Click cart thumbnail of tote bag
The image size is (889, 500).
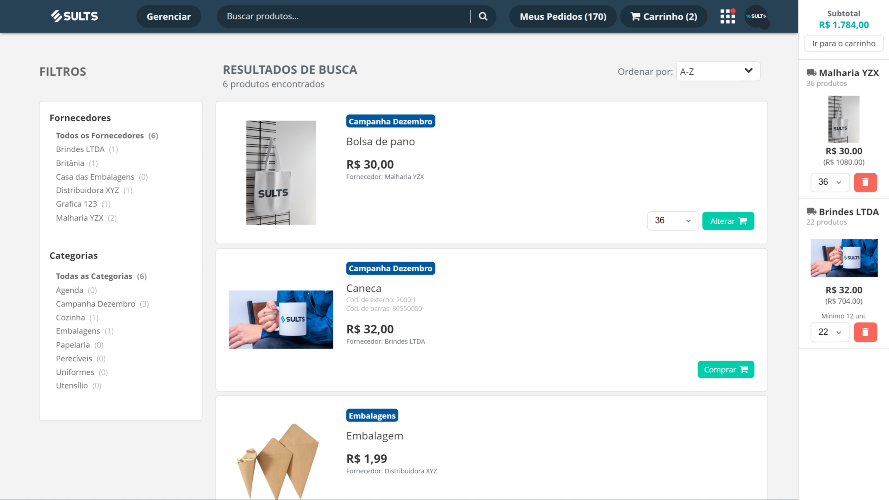[x=844, y=119]
